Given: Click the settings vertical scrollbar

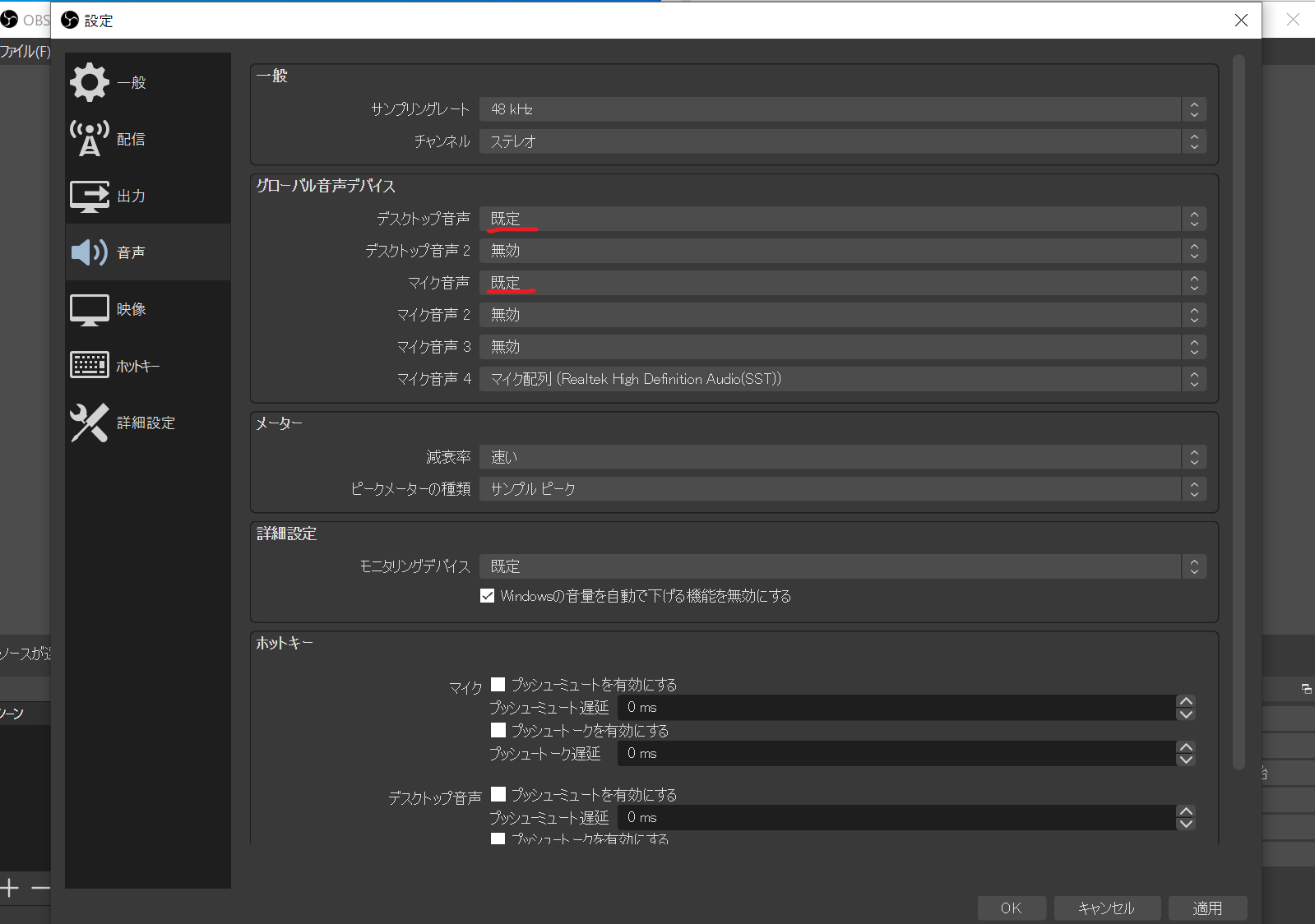Looking at the screenshot, I should pyautogui.click(x=1239, y=412).
